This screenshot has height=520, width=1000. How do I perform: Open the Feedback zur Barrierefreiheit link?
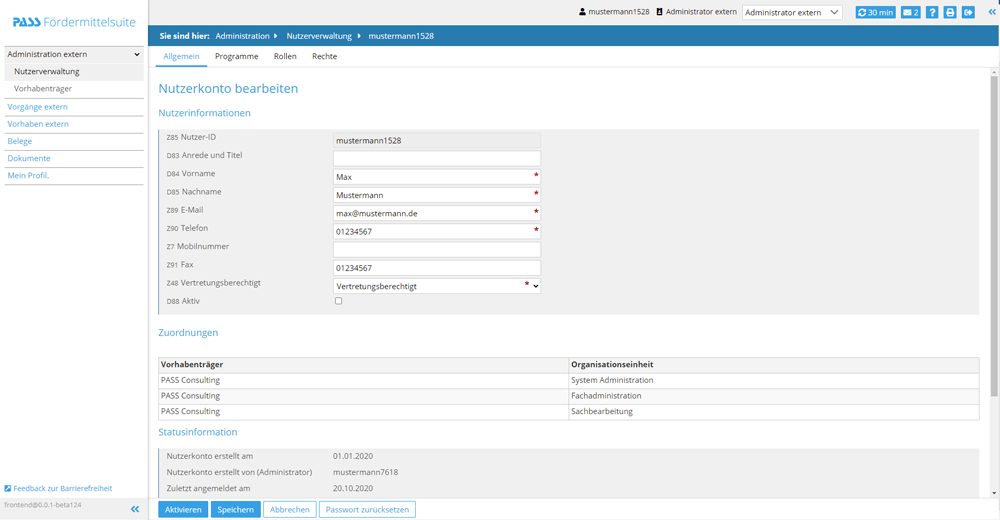click(62, 488)
